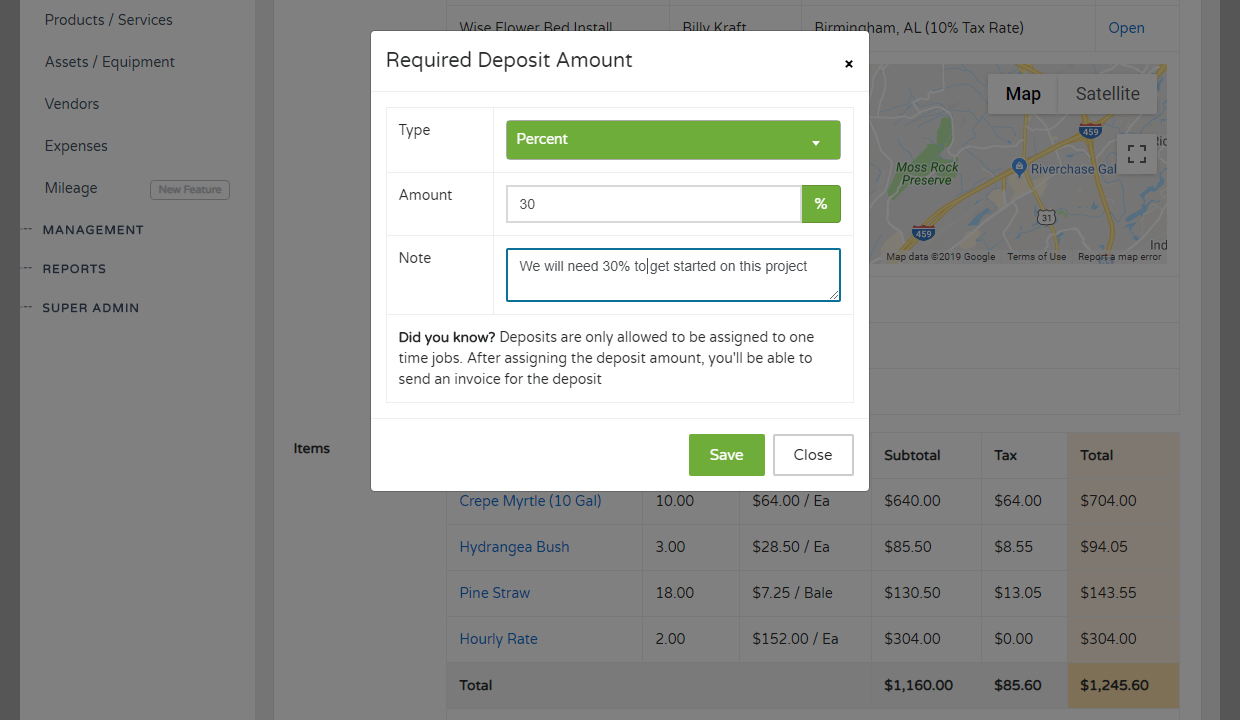Open the Vendors section

[x=71, y=103]
